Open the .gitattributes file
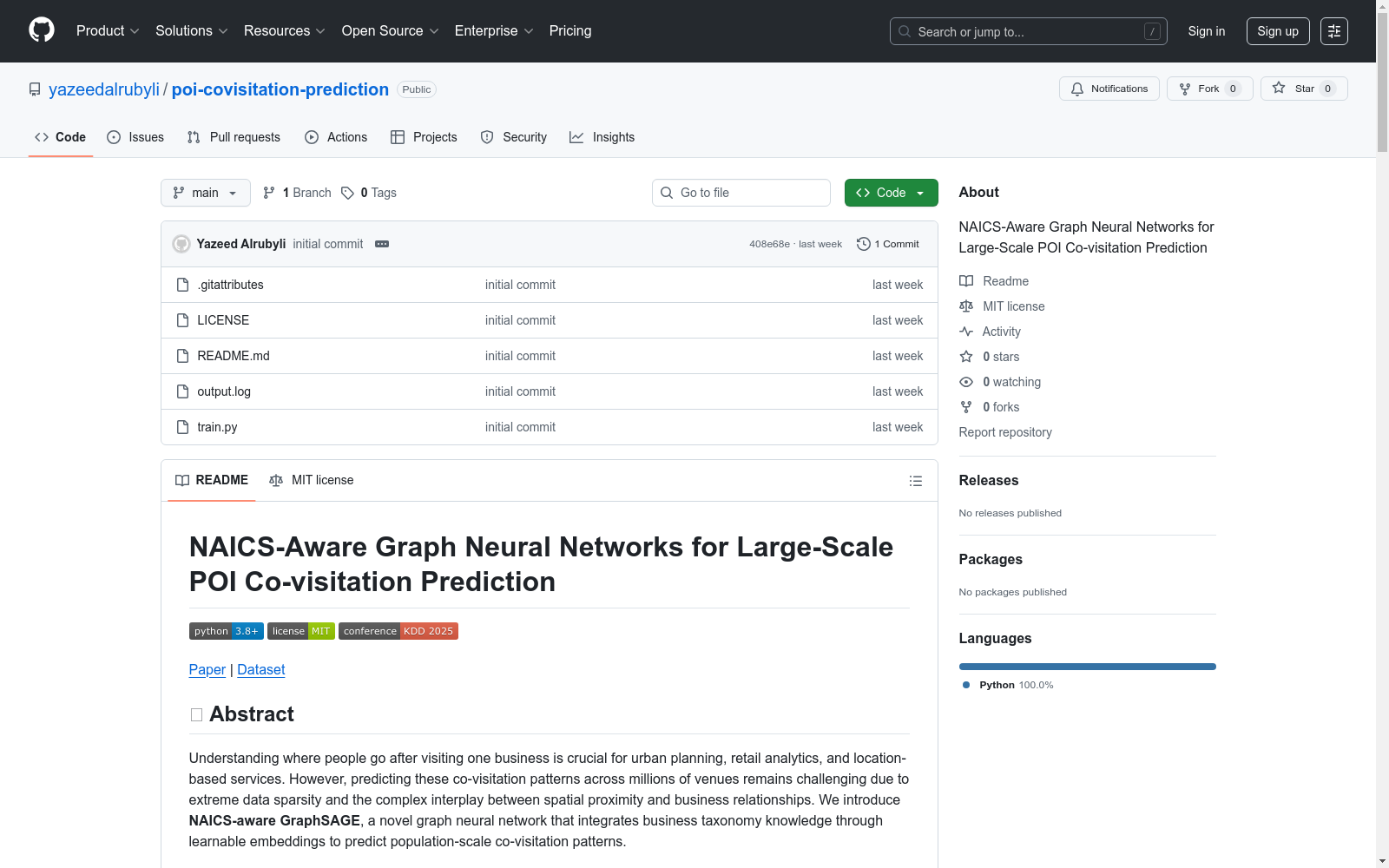This screenshot has height=868, width=1389. point(230,285)
